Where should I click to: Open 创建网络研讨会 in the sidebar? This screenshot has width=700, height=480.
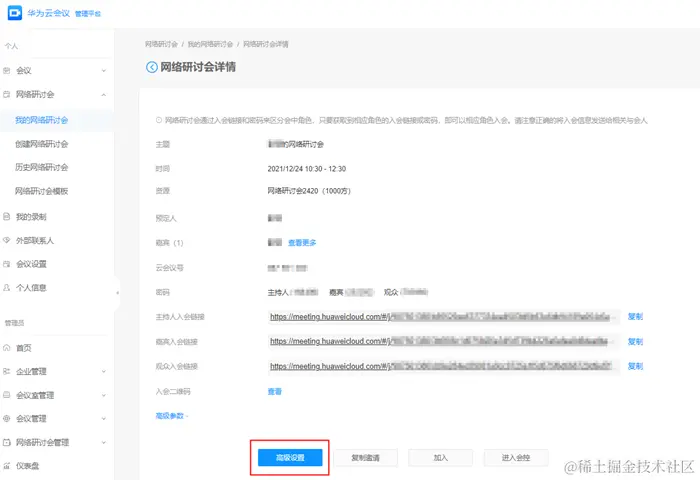(x=42, y=144)
